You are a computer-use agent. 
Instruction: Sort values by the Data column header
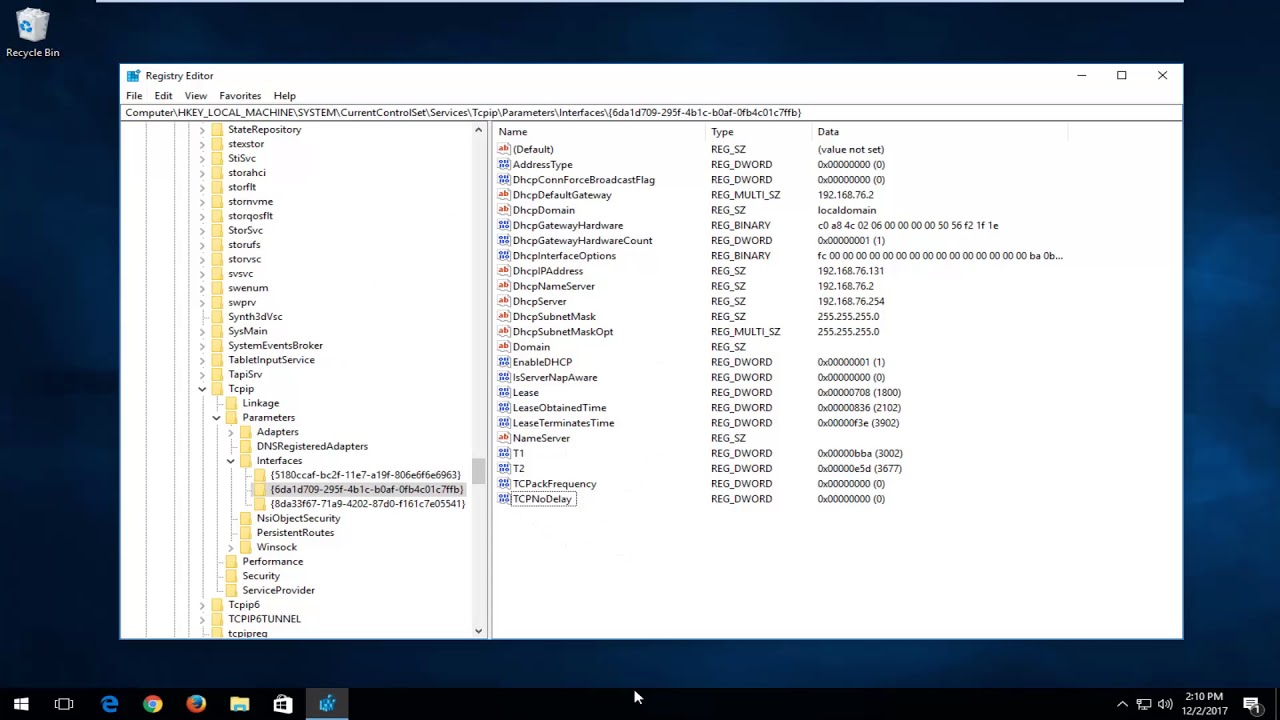coord(941,132)
